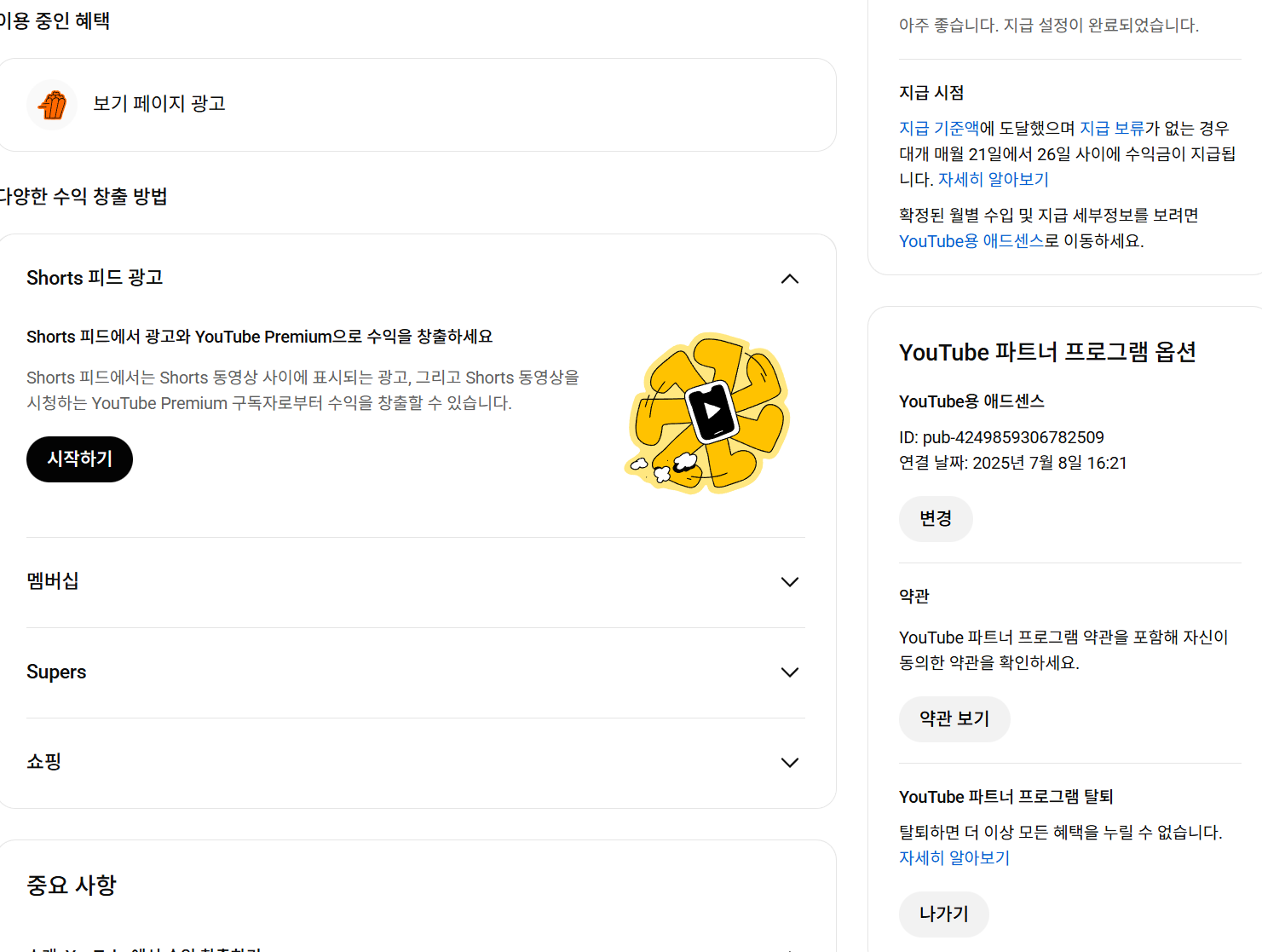Viewport: 1262px width, 952px height.
Task: Open 자세히 알아보기 under 파트너 프로그램 탈퇴
Action: 954,858
